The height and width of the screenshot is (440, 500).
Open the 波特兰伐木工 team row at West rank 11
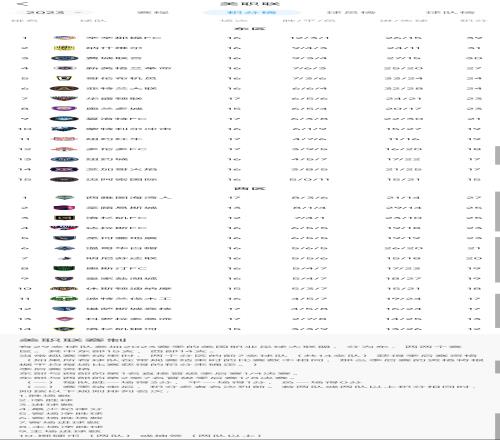pyautogui.click(x=250, y=299)
